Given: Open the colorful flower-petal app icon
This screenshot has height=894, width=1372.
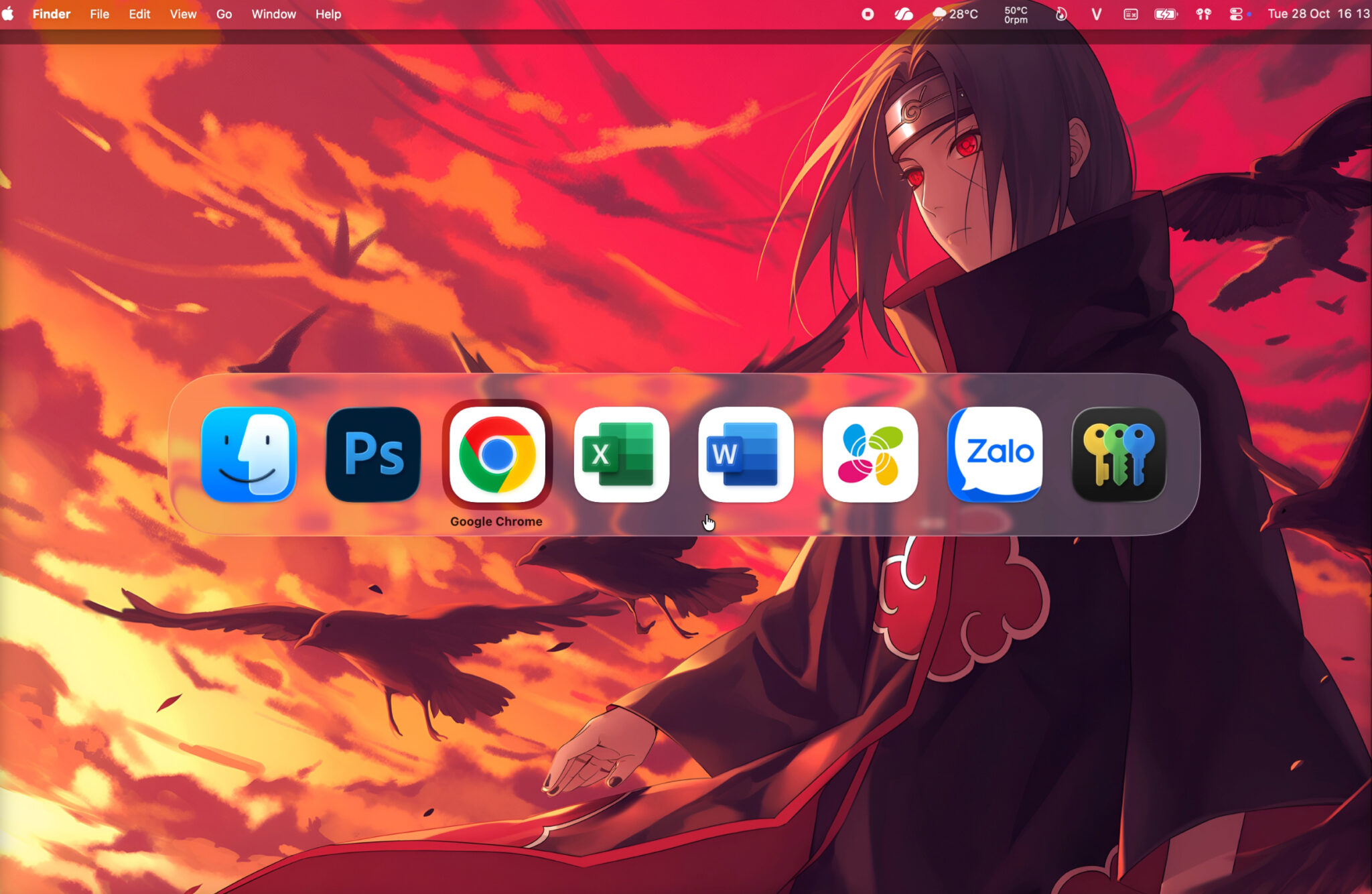Looking at the screenshot, I should pos(870,454).
